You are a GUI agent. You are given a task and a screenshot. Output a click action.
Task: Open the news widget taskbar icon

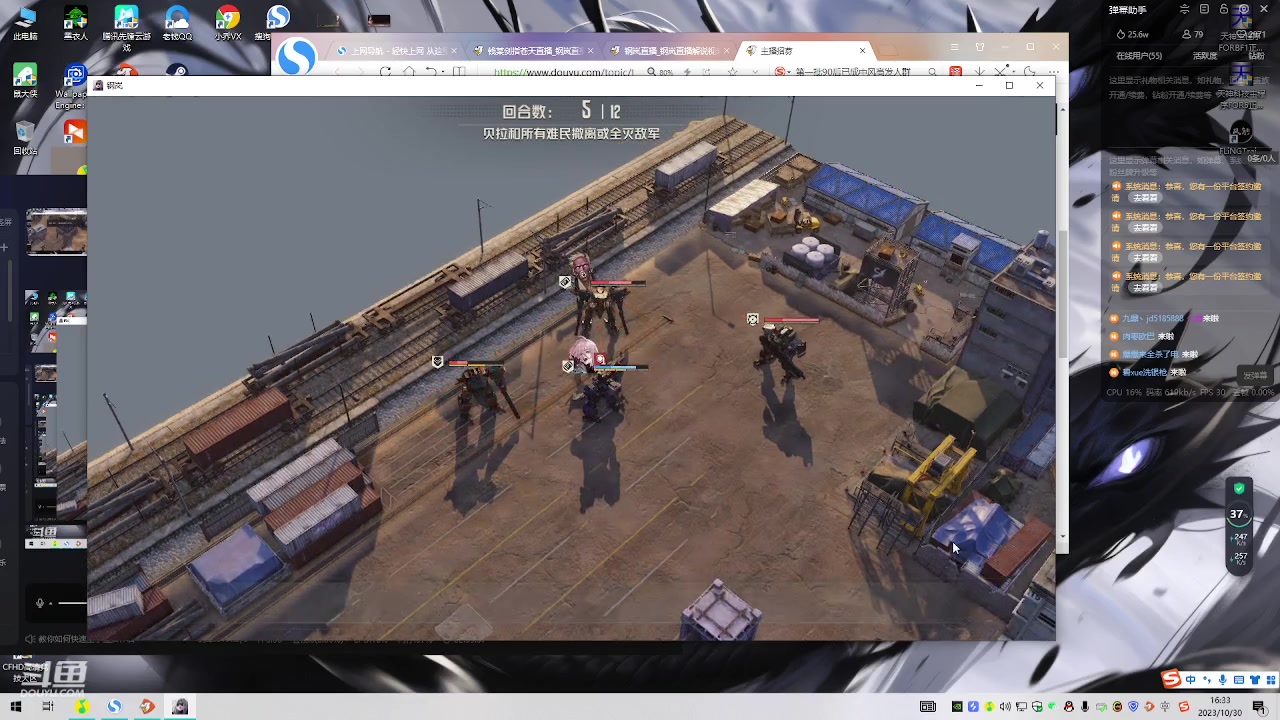pyautogui.click(x=928, y=707)
